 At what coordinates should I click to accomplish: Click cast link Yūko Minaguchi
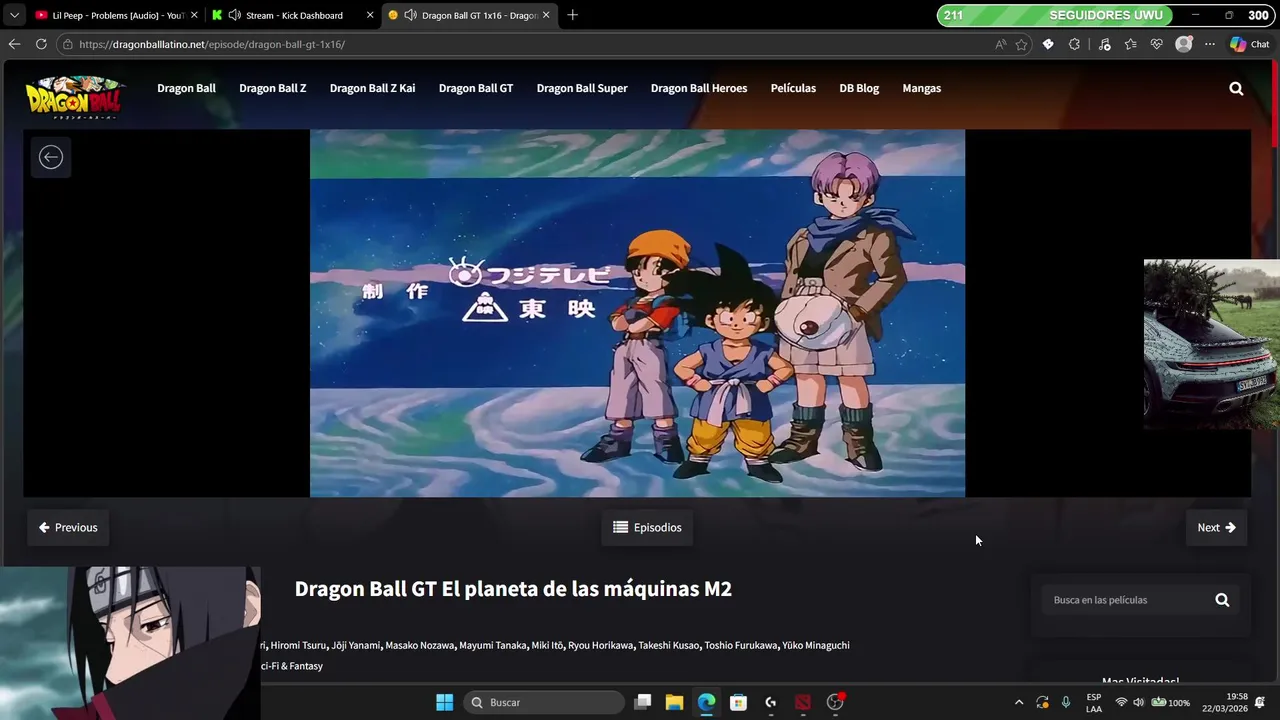[x=816, y=645]
